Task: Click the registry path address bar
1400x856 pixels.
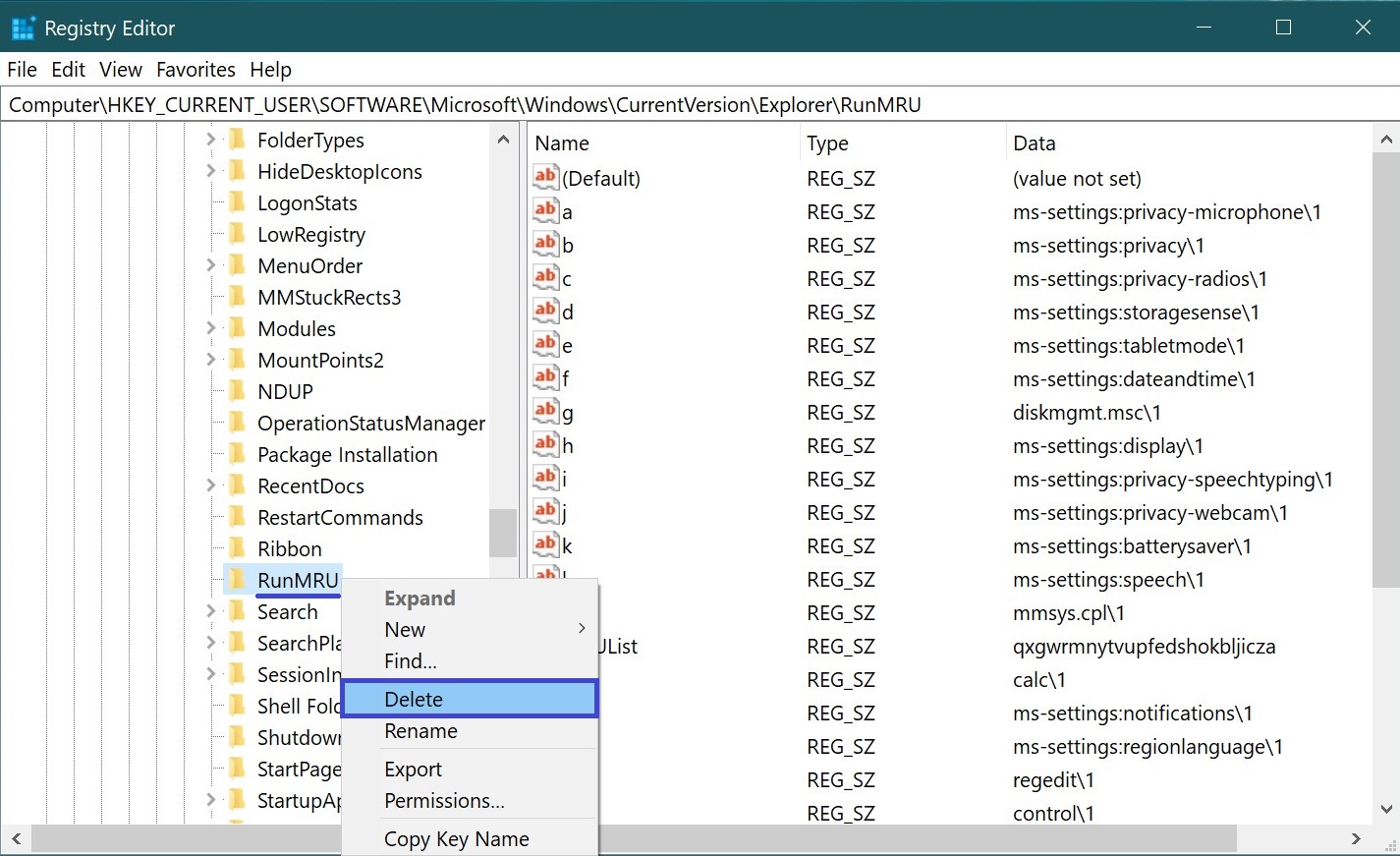Action: click(700, 105)
